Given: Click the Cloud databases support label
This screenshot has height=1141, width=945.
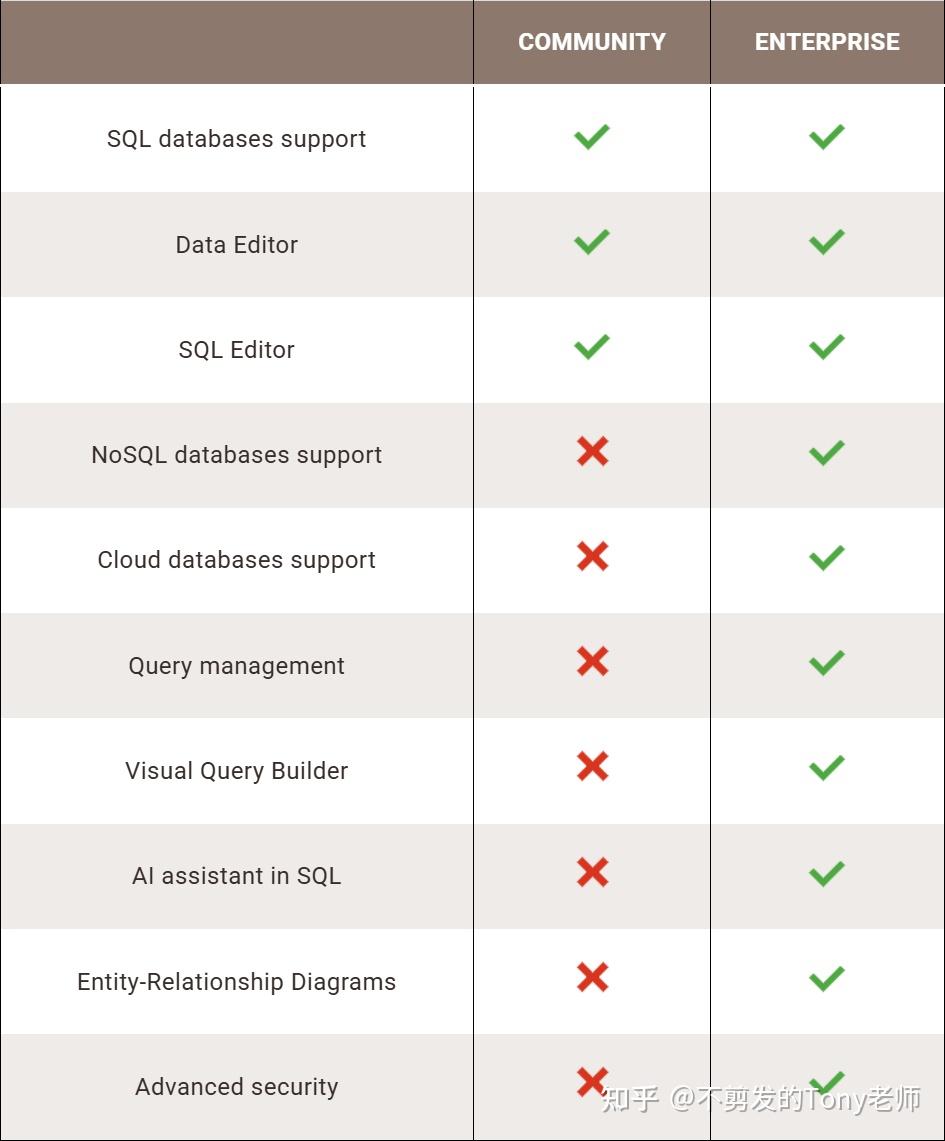Looking at the screenshot, I should pyautogui.click(x=237, y=560).
